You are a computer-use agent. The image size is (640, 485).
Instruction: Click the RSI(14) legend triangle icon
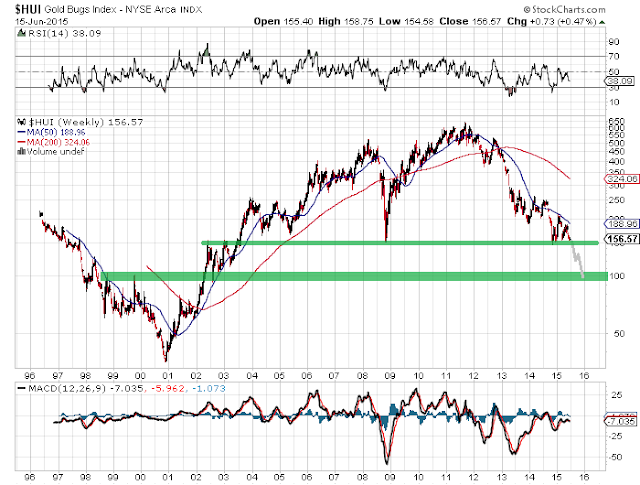pos(22,33)
